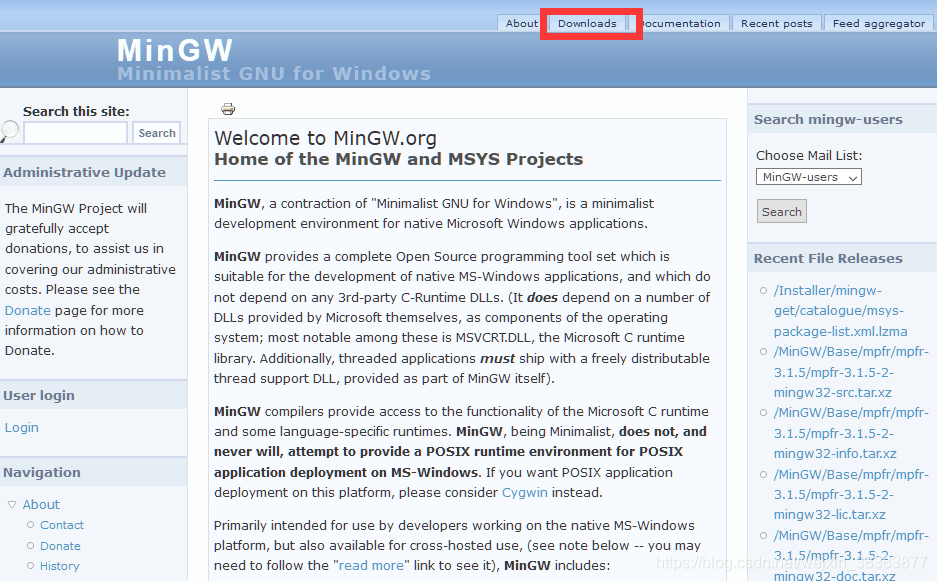This screenshot has height=581, width=937.
Task: Open mpfr-3.1.5-2-mingw32-src.tar.xz release link
Action: coord(851,372)
